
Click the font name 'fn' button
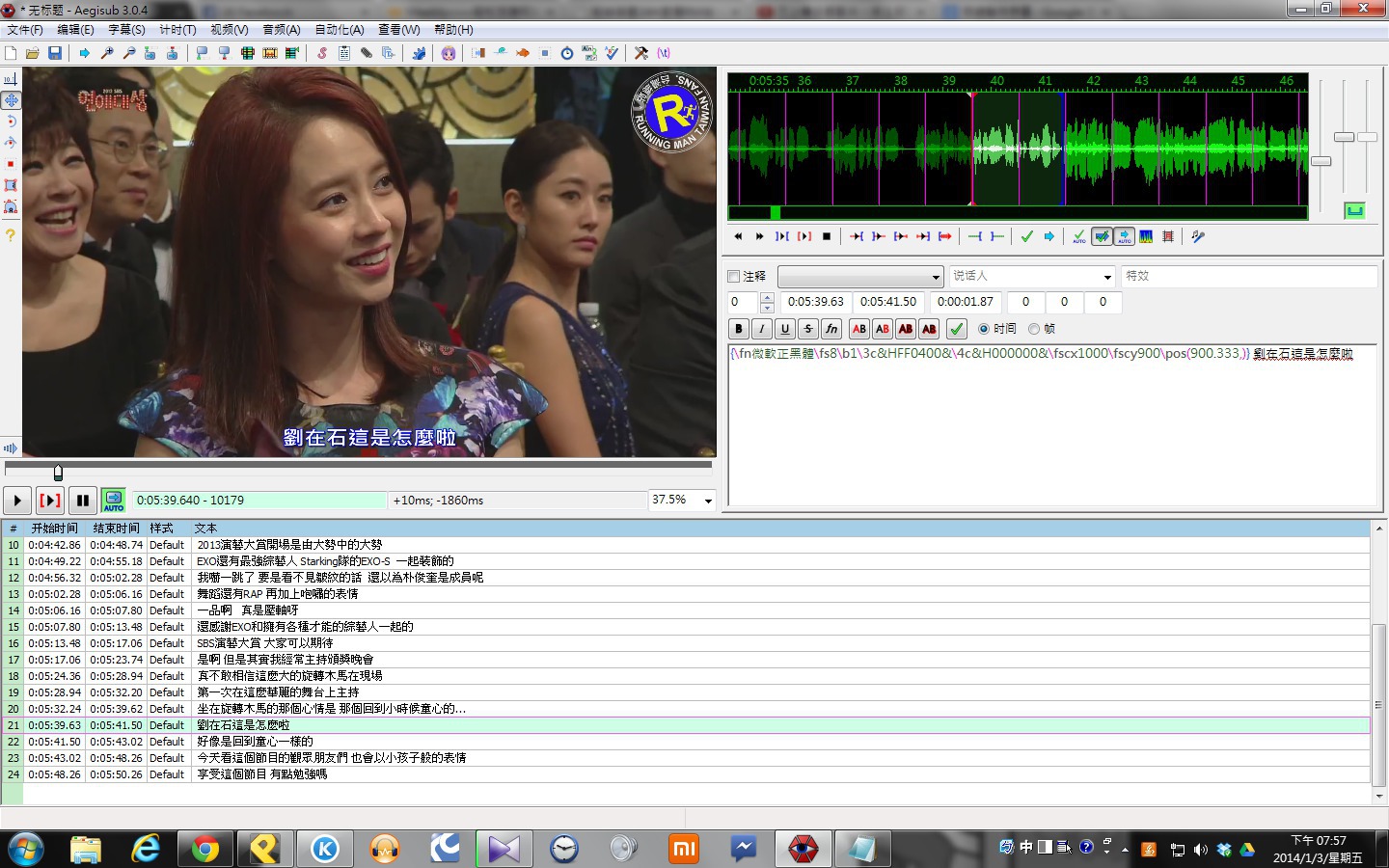[831, 329]
